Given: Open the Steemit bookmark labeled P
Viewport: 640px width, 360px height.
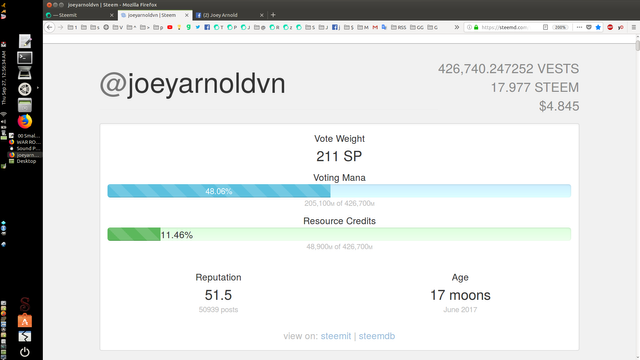Looking at the screenshot, I should [x=232, y=27].
